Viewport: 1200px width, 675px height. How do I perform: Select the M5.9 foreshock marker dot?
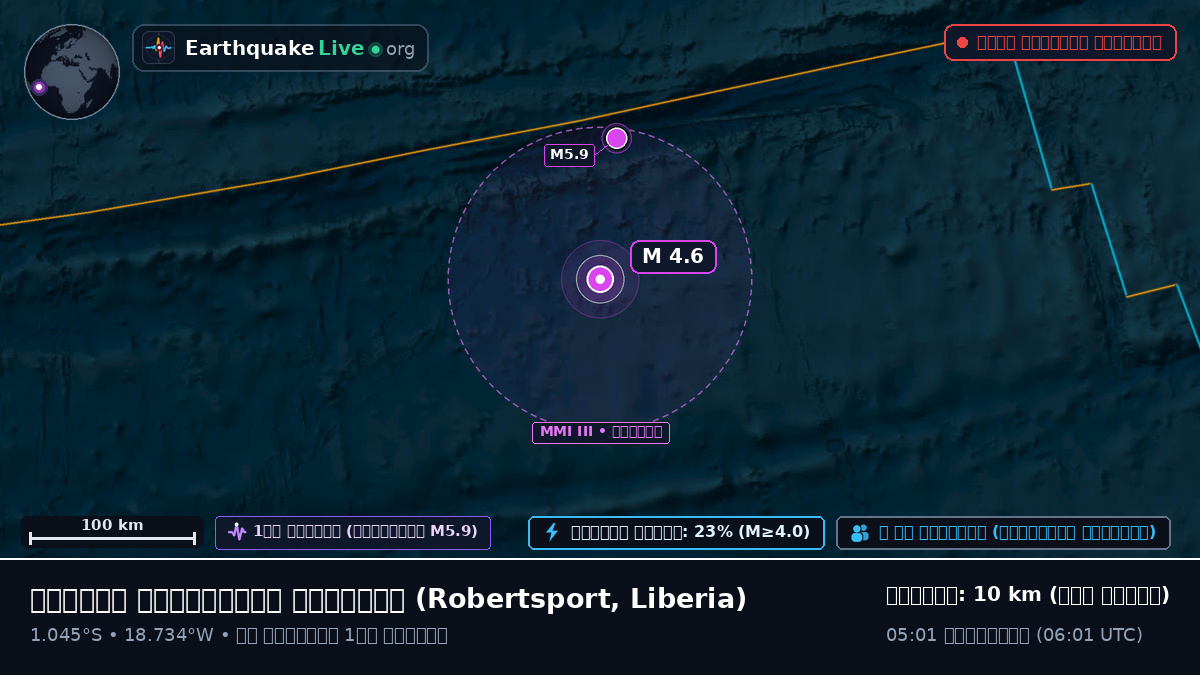617,138
